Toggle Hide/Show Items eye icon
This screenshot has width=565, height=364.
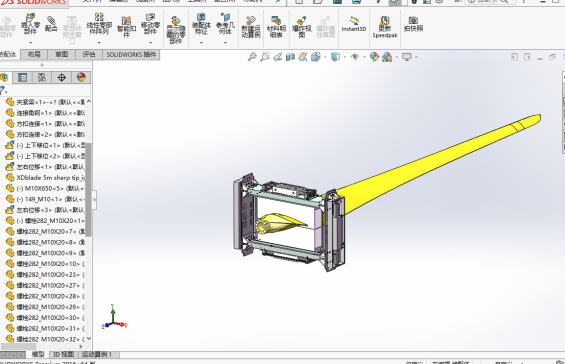(x=355, y=57)
